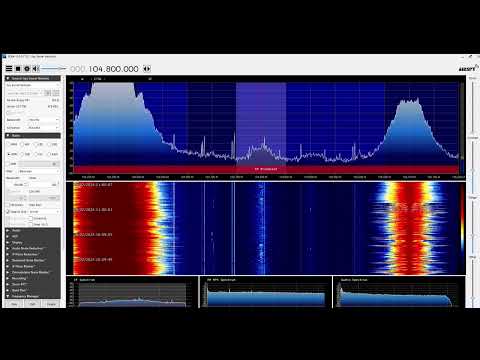Image resolution: width=480 pixels, height=360 pixels.
Task: Expand the Baseband Noise Blanker panel
Action: [x=33, y=260]
